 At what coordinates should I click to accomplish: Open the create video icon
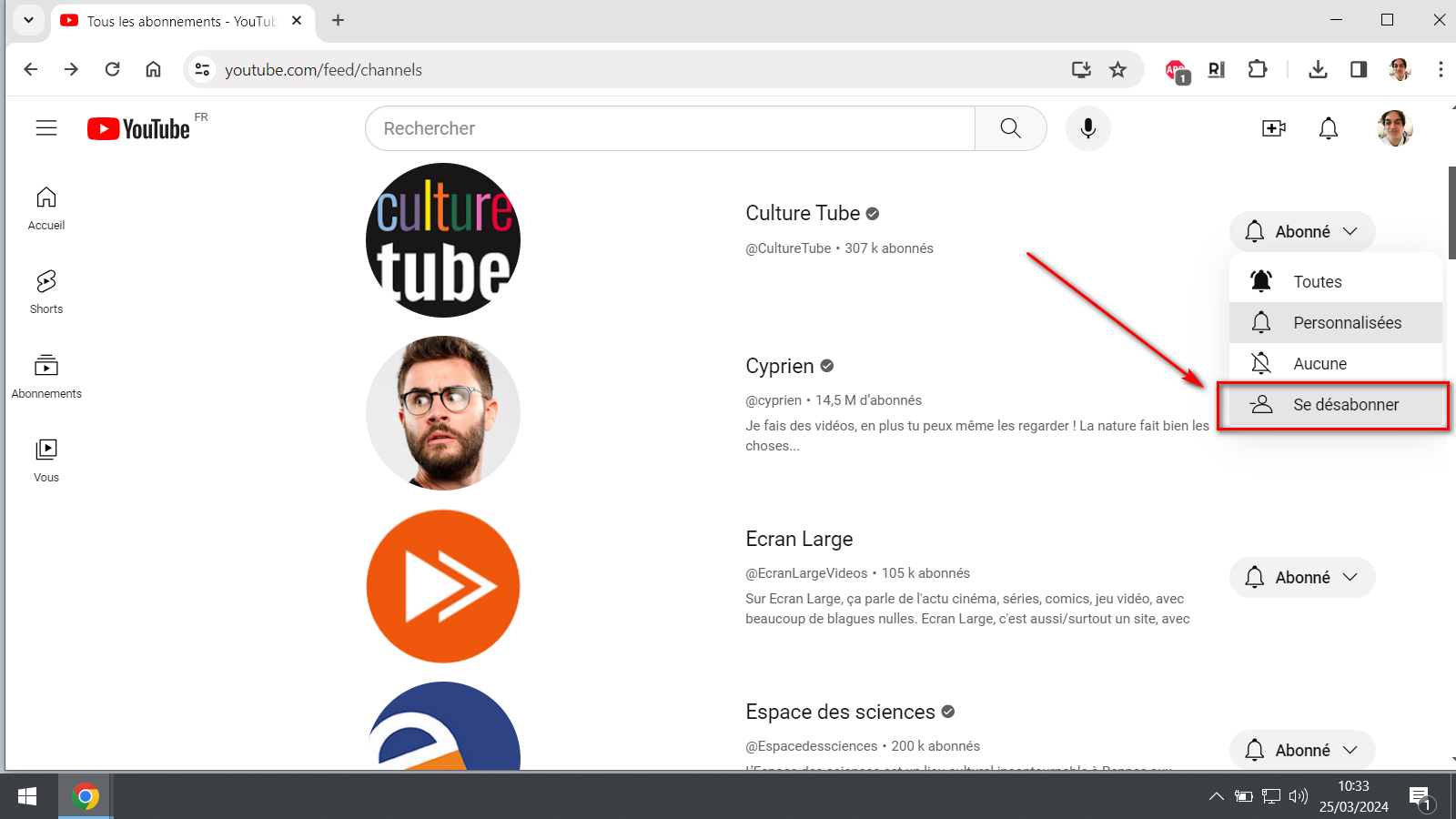(1274, 128)
